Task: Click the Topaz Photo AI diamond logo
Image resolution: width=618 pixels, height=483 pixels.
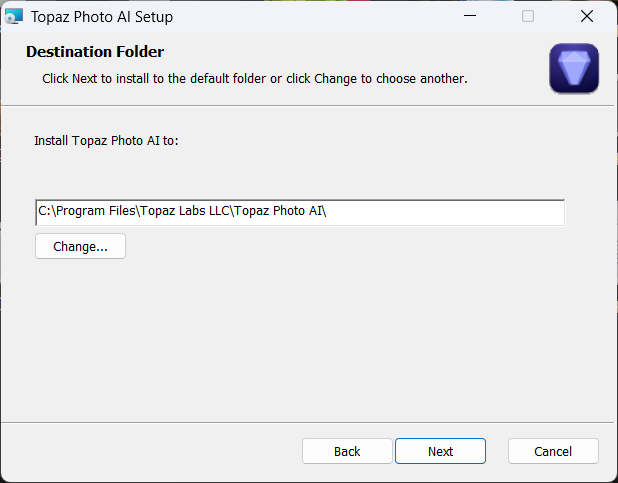Action: point(574,69)
